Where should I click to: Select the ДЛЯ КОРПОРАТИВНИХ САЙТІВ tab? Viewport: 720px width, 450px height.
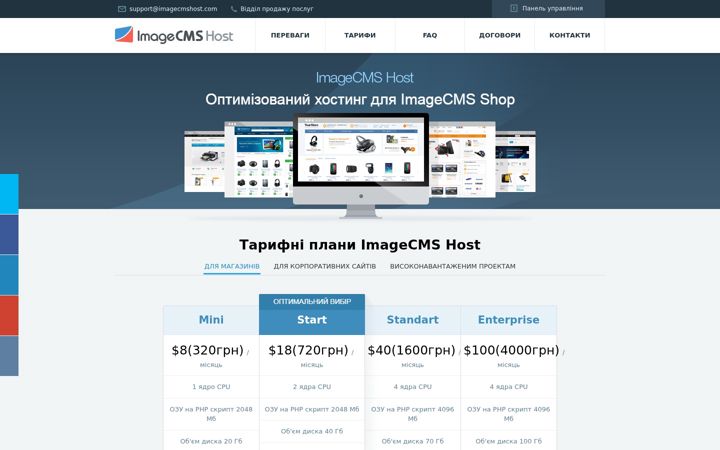(325, 266)
